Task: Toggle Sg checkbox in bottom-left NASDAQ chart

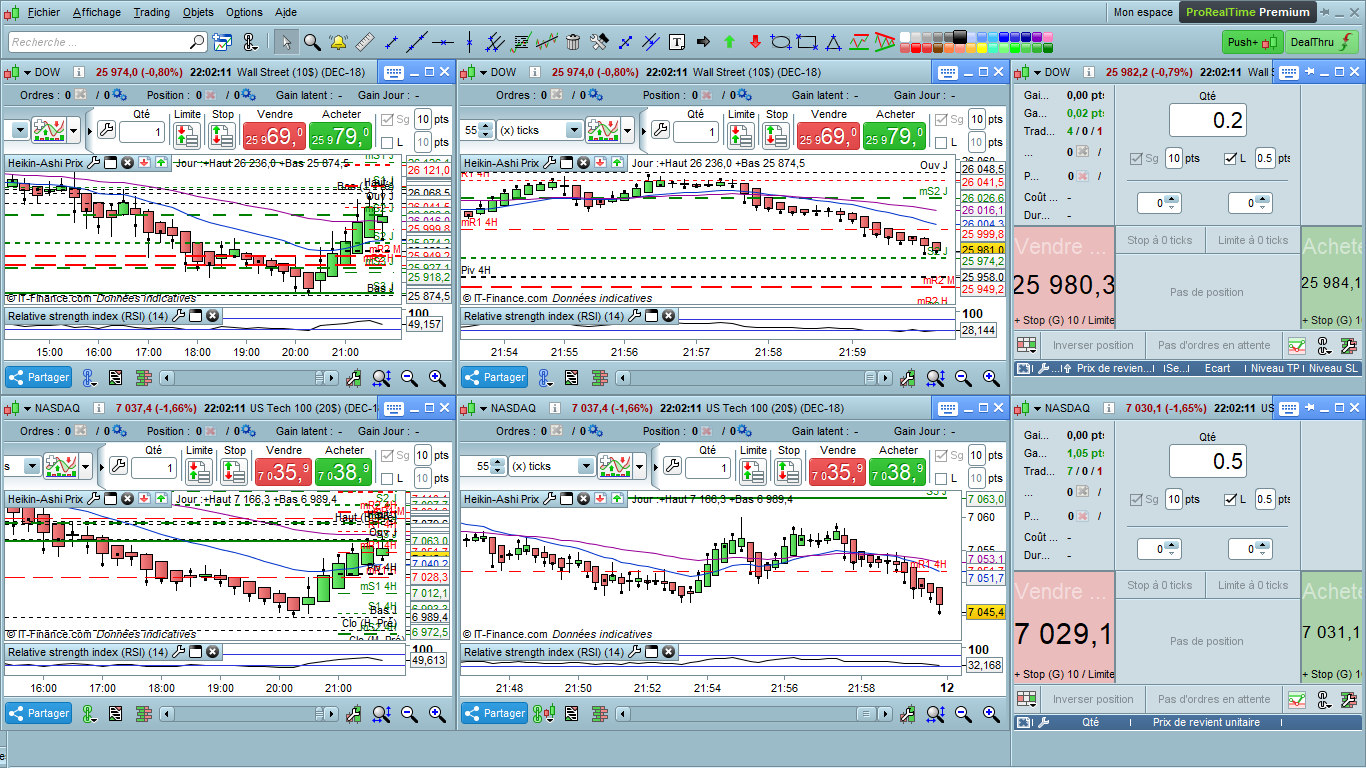Action: coord(388,455)
